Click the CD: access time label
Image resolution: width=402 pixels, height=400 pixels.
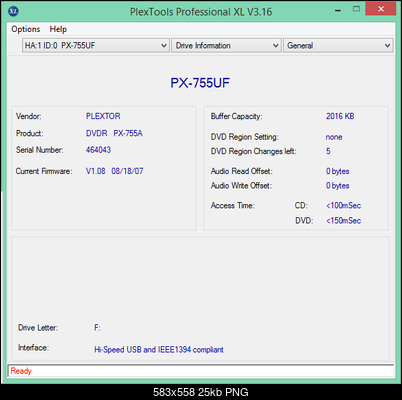point(301,206)
